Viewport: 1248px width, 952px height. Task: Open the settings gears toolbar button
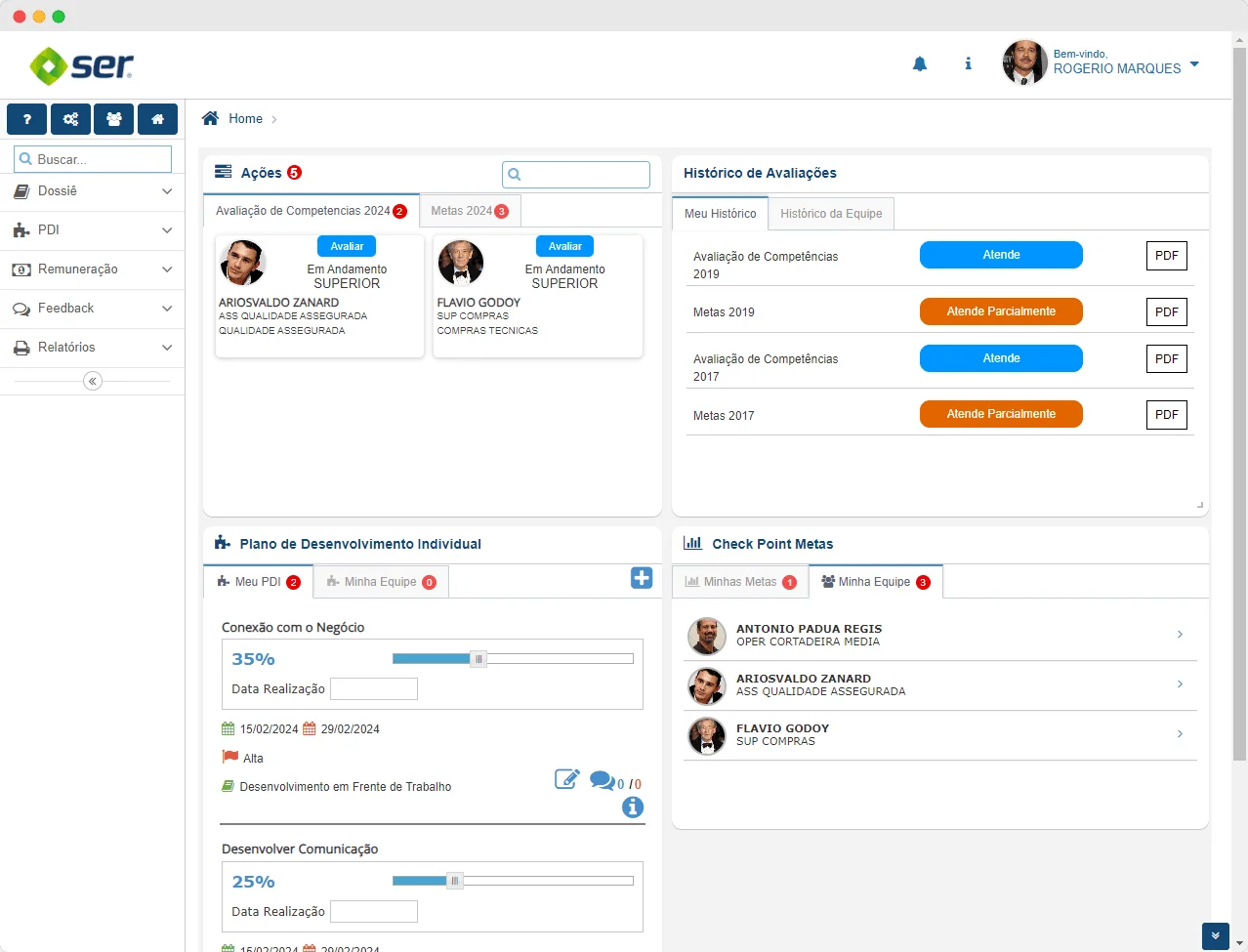click(x=70, y=119)
